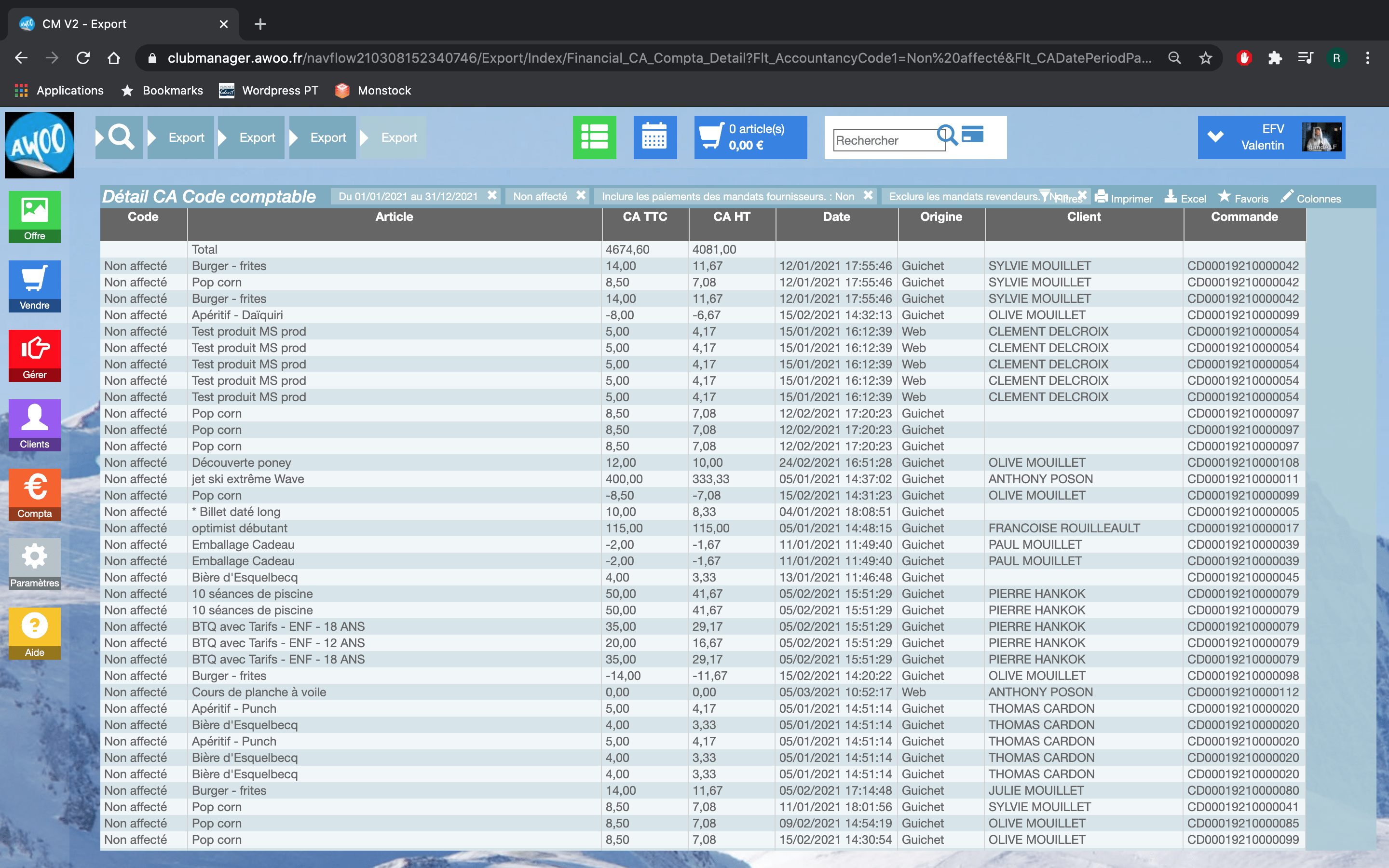Click the first Export breadcrumb
Image resolution: width=1389 pixels, height=868 pixels.
[x=180, y=137]
